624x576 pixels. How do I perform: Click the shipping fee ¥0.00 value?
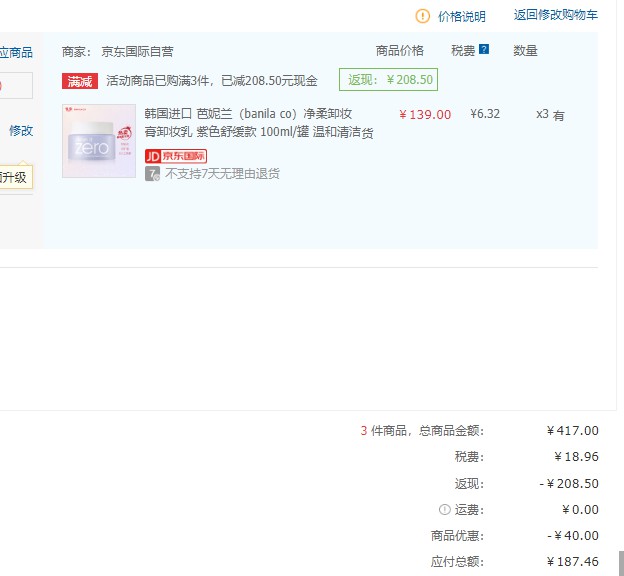[580, 510]
